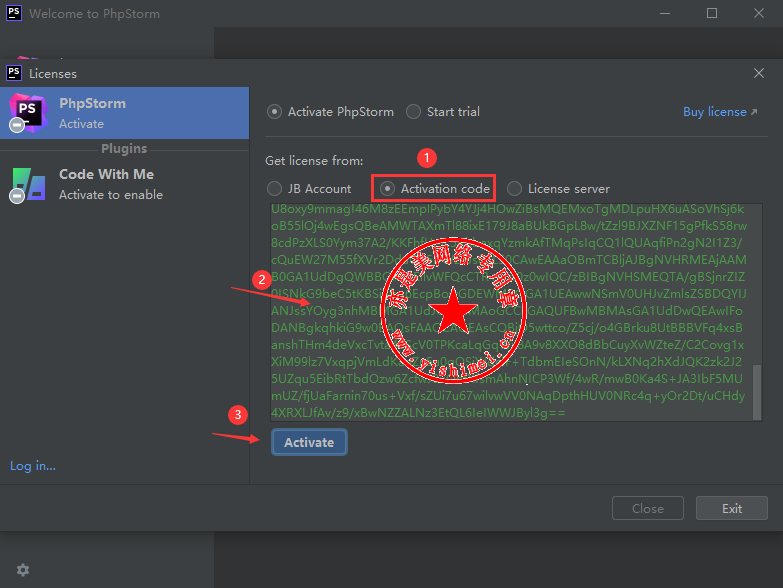Open the Buy license link
Image resolution: width=783 pixels, height=588 pixels.
(720, 112)
